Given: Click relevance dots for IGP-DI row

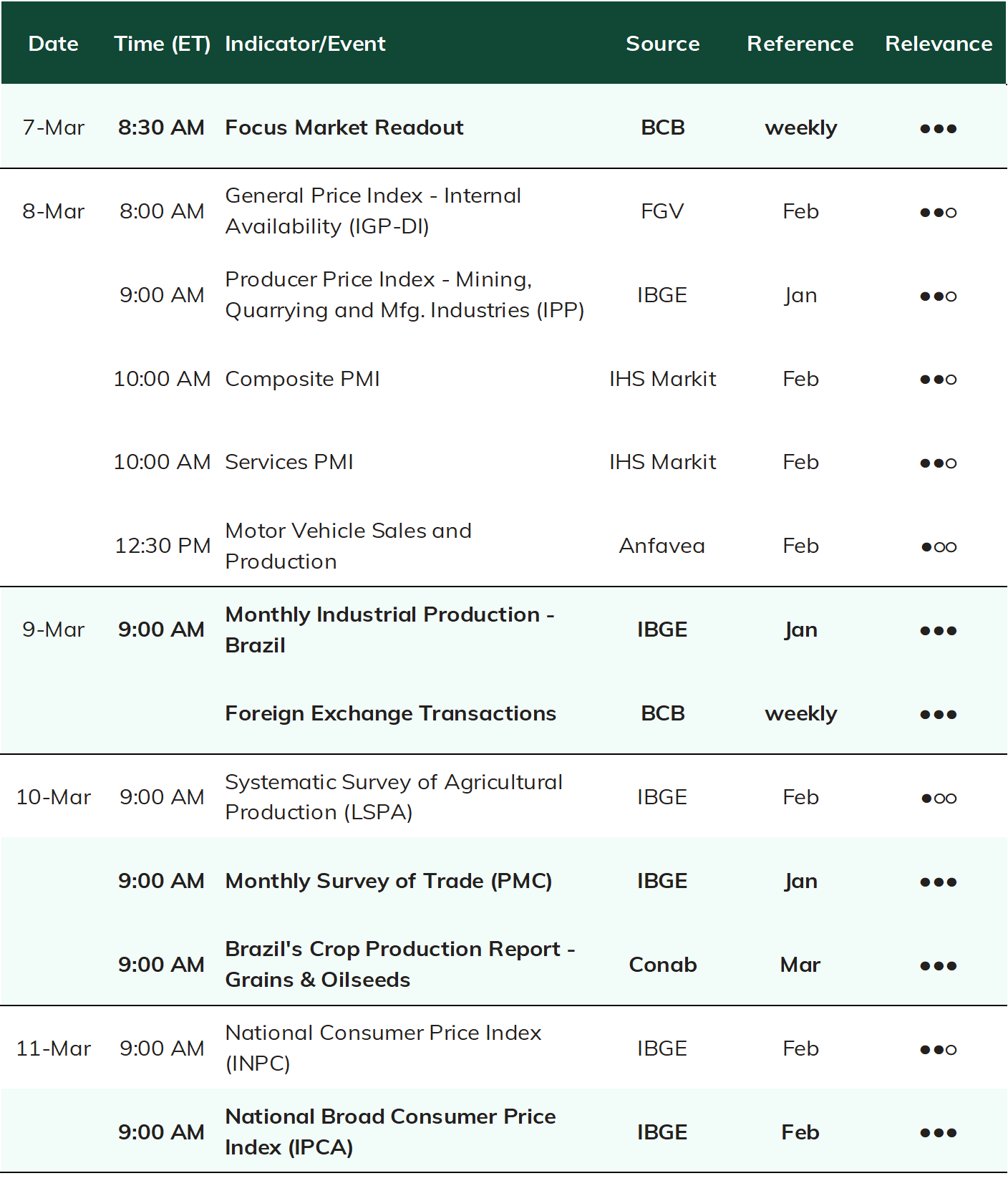Looking at the screenshot, I should (x=938, y=213).
